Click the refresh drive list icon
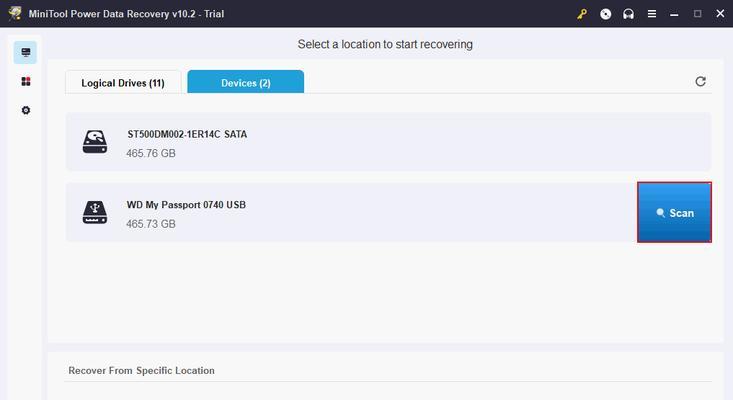The width and height of the screenshot is (733, 400). pyautogui.click(x=700, y=82)
